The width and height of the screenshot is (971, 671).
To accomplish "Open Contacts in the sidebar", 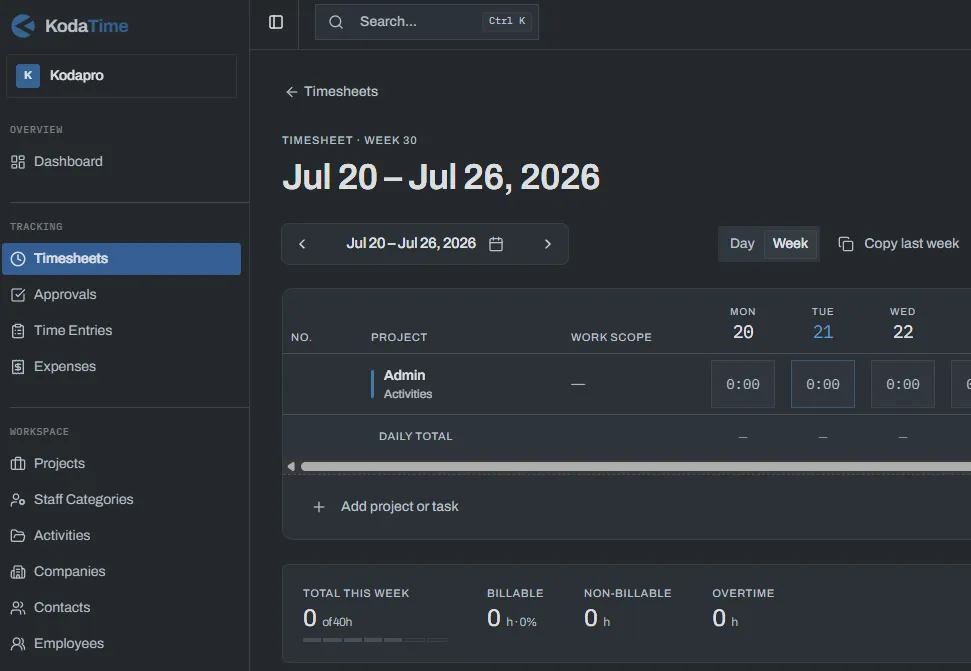I will click(121, 608).
